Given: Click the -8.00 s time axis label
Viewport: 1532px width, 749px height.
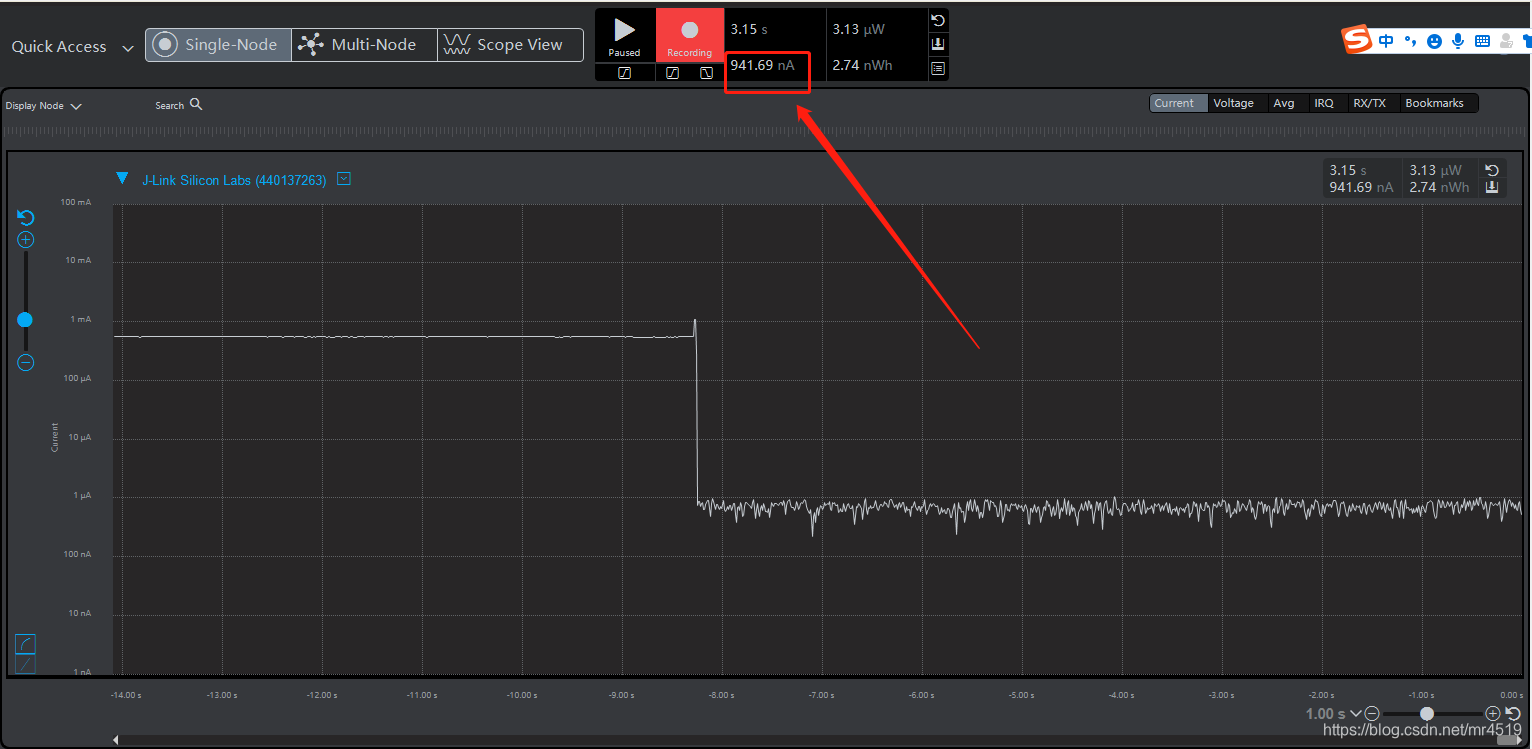Looking at the screenshot, I should [720, 695].
